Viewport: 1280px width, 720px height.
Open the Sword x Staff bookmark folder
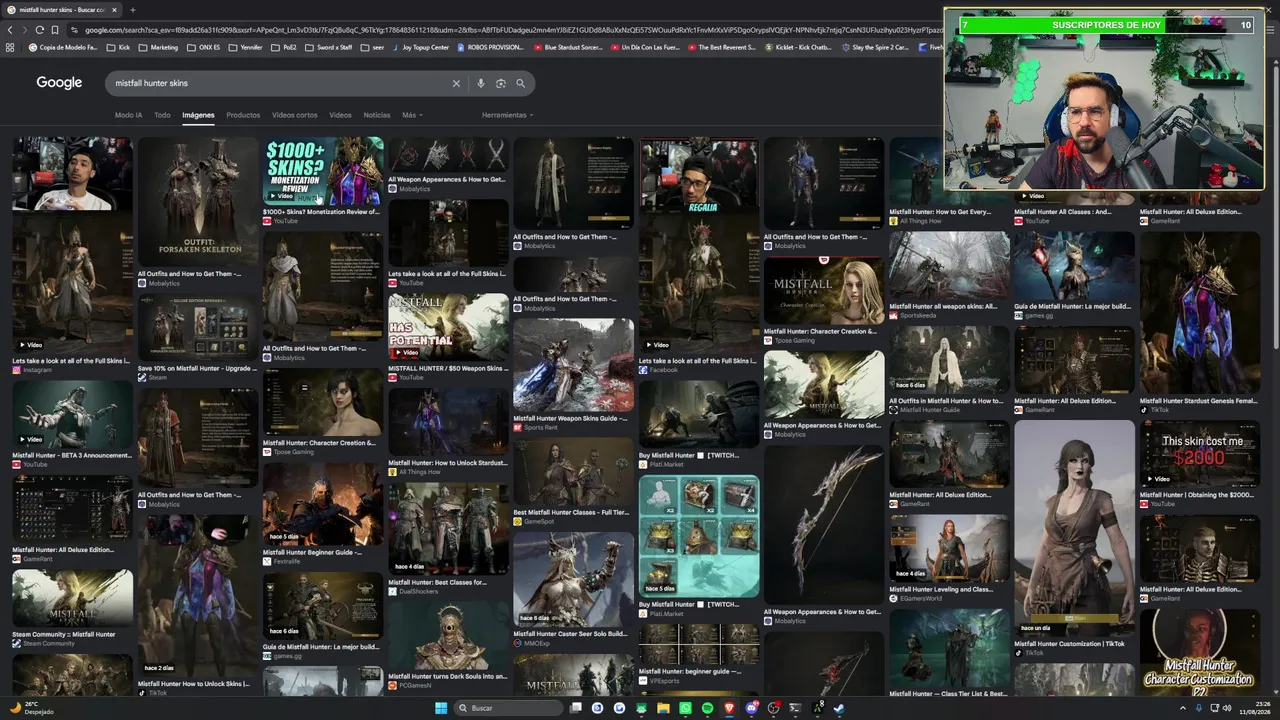329,47
